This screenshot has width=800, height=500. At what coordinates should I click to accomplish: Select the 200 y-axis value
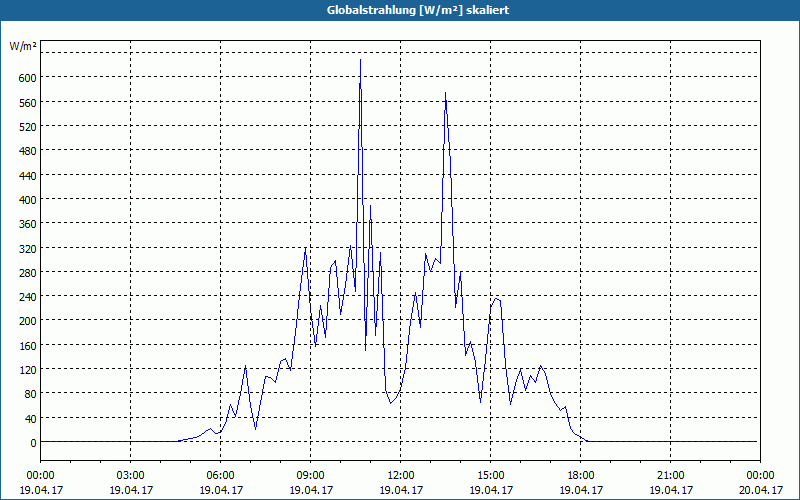tap(28, 321)
